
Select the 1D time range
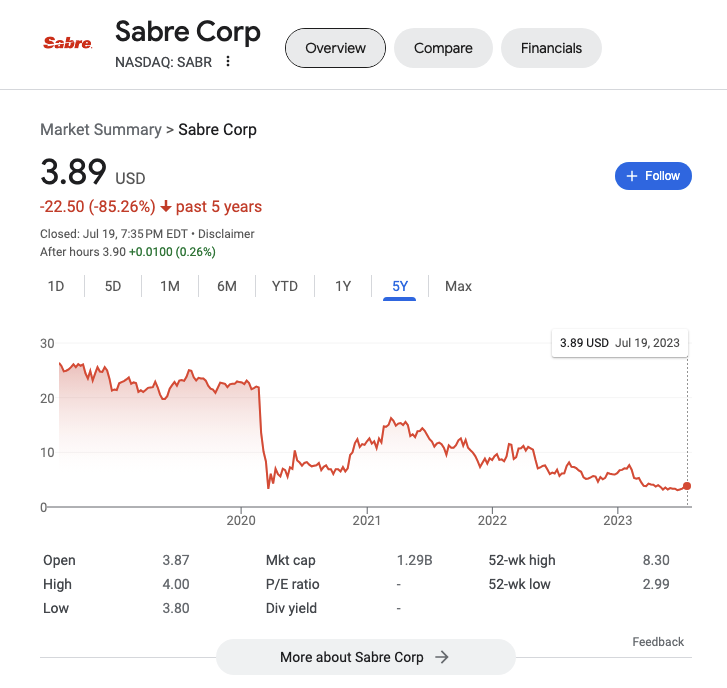pos(56,287)
